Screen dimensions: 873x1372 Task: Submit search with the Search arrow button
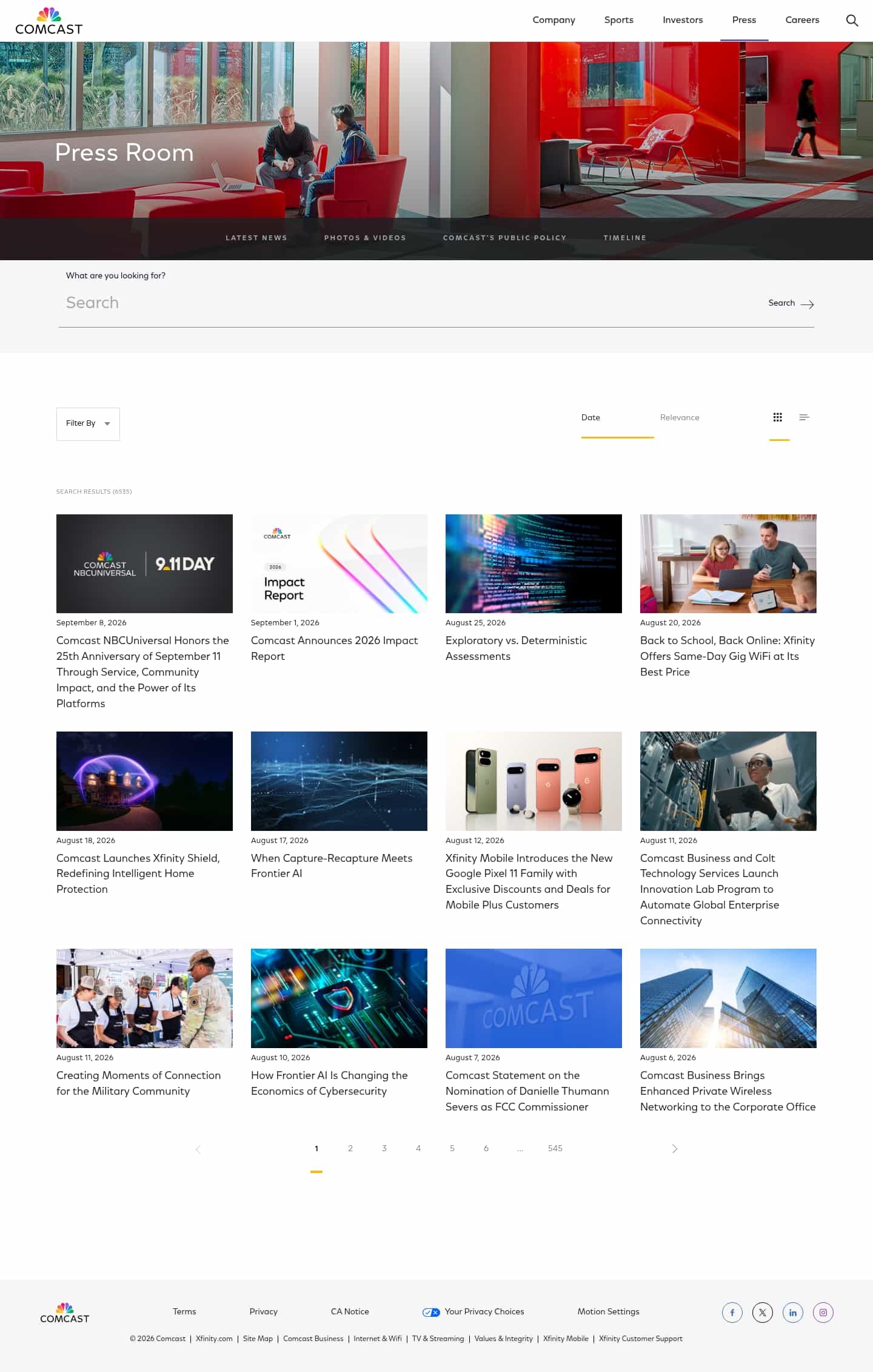coord(791,303)
